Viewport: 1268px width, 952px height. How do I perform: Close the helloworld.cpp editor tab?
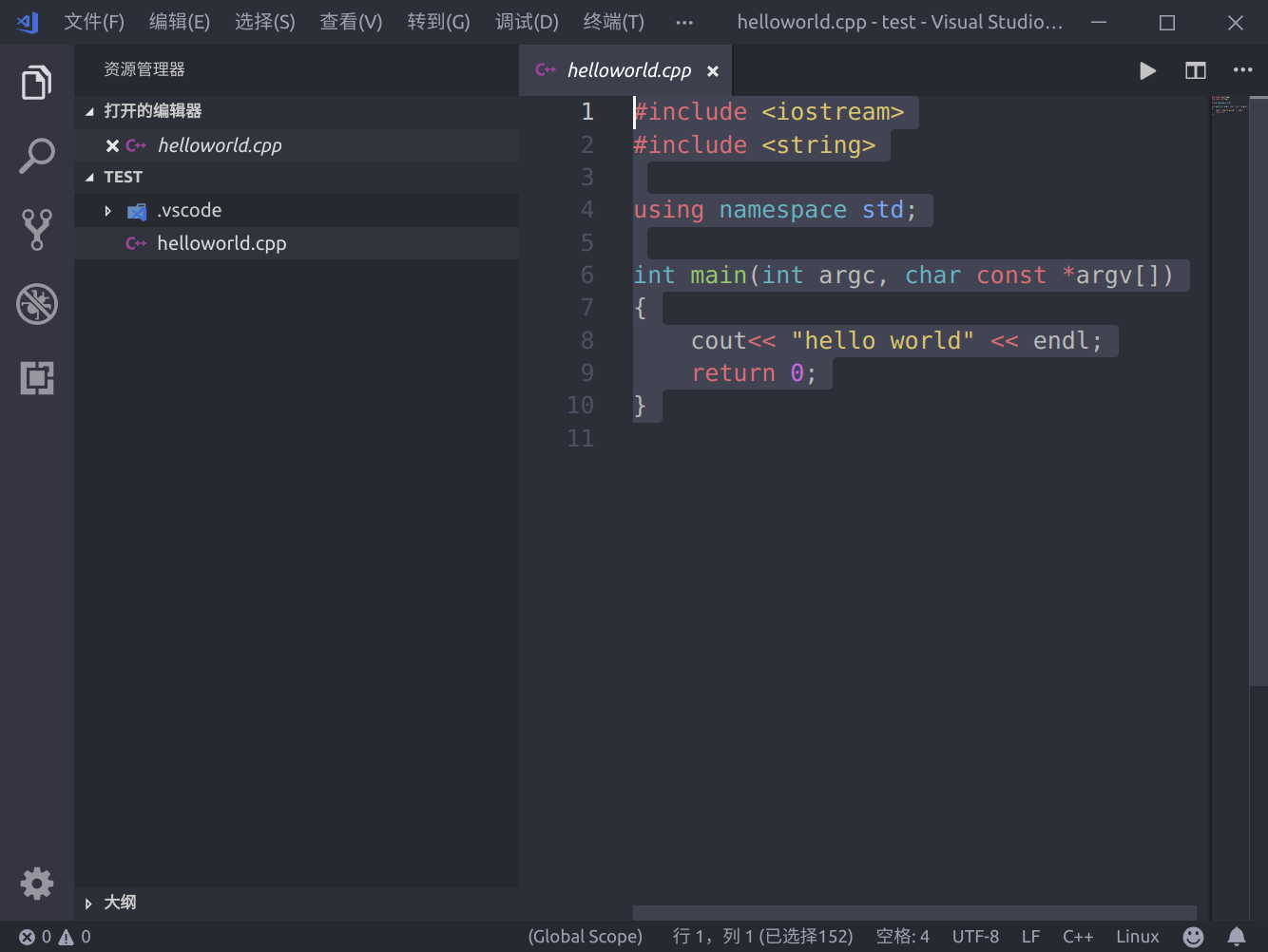click(713, 71)
